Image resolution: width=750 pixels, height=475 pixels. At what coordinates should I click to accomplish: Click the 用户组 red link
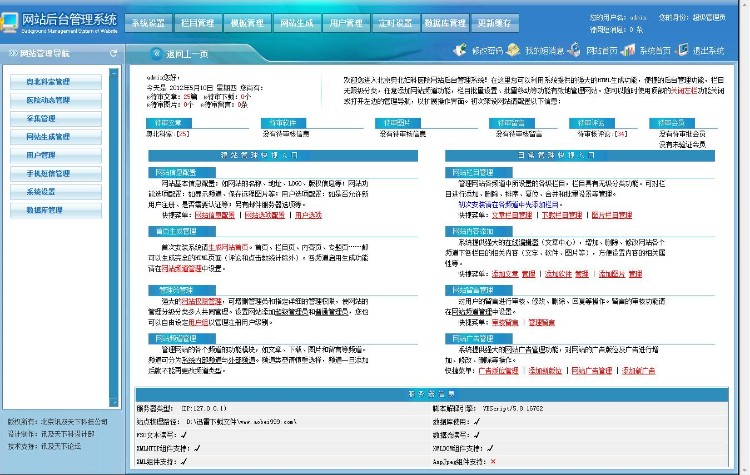coord(198,323)
